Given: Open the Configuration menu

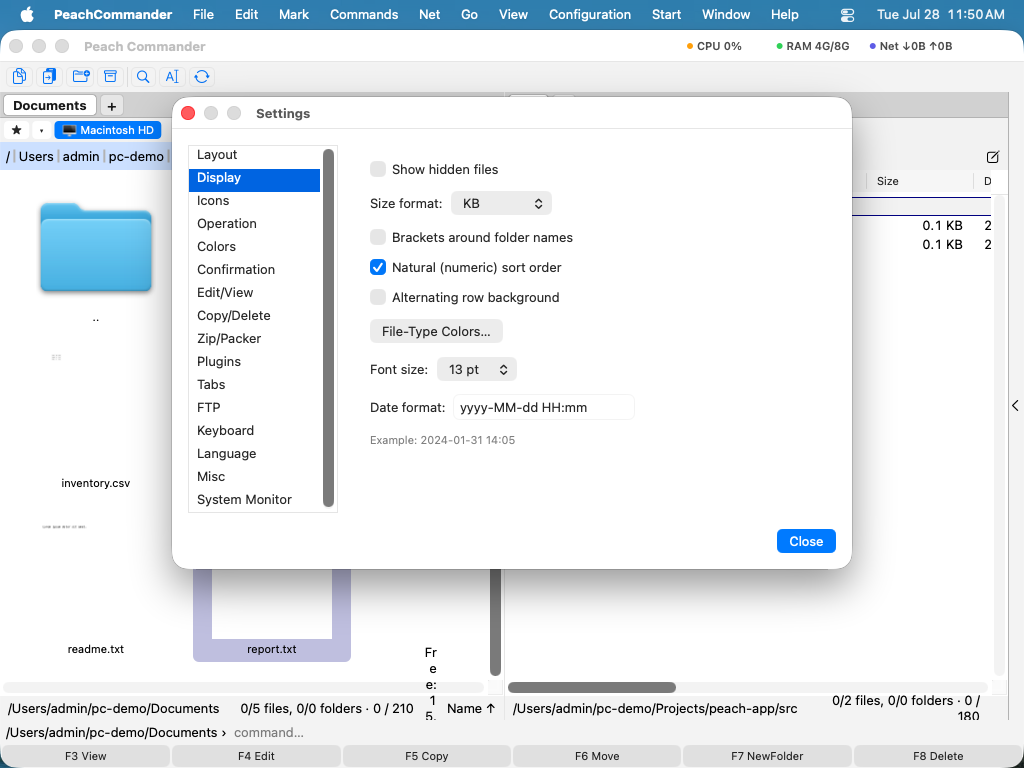Looking at the screenshot, I should click(590, 14).
